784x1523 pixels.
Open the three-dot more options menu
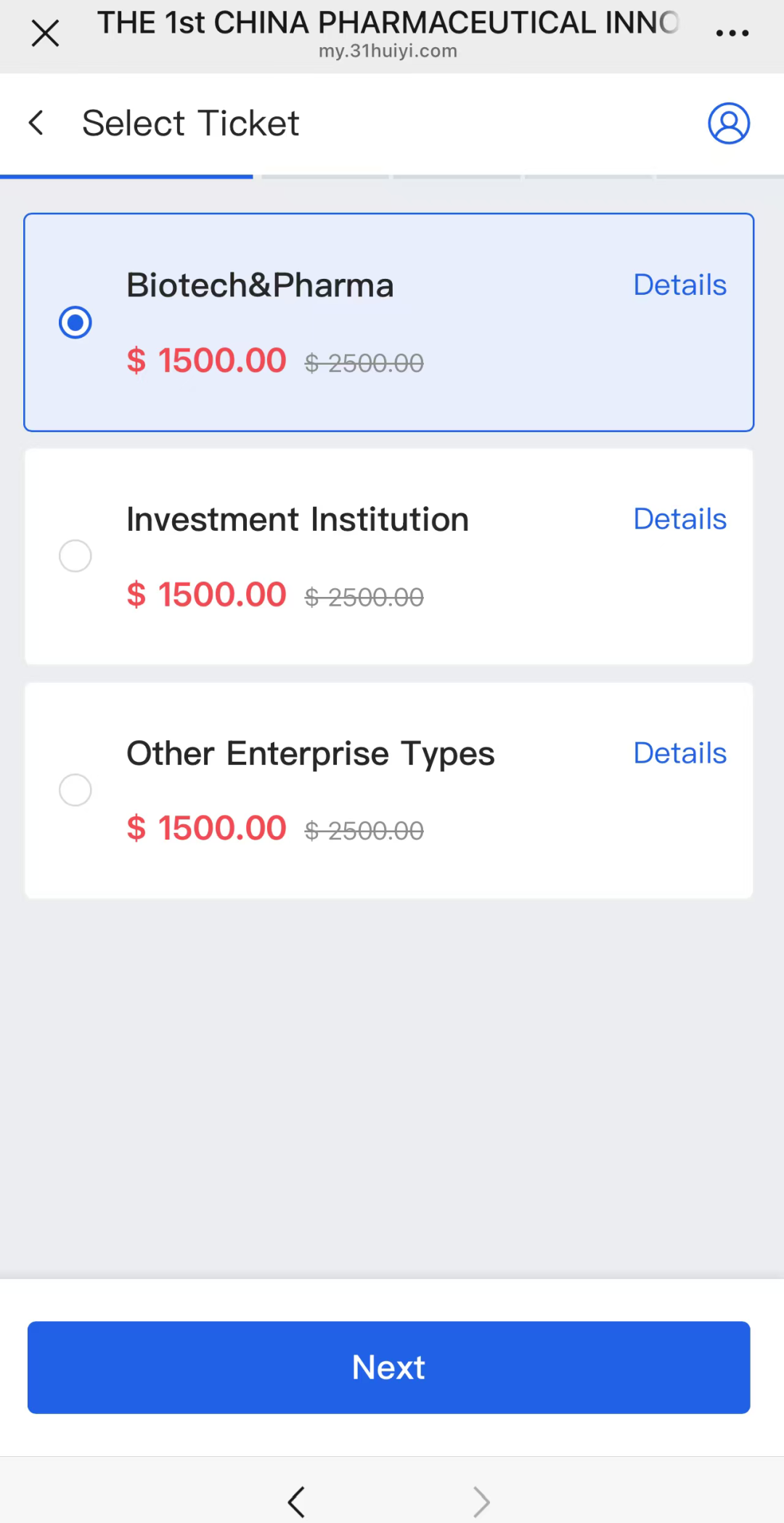(x=732, y=33)
